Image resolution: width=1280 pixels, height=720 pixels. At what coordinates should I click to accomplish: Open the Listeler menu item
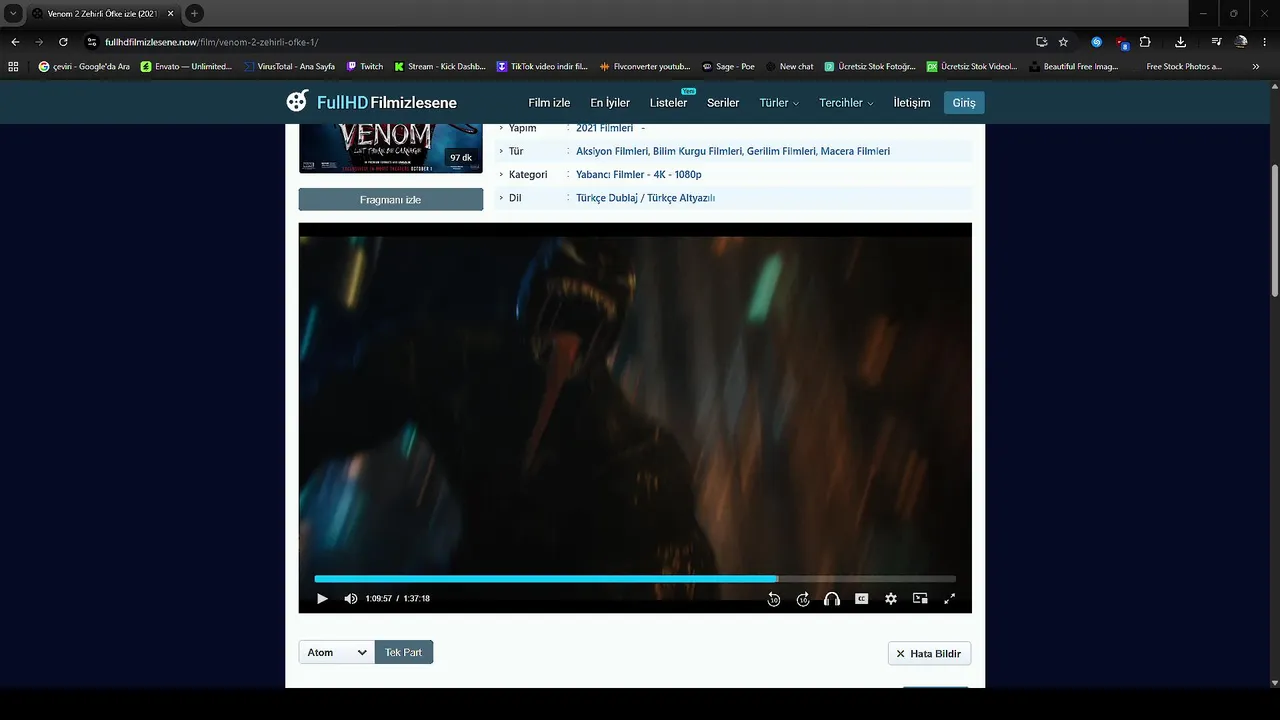[668, 103]
